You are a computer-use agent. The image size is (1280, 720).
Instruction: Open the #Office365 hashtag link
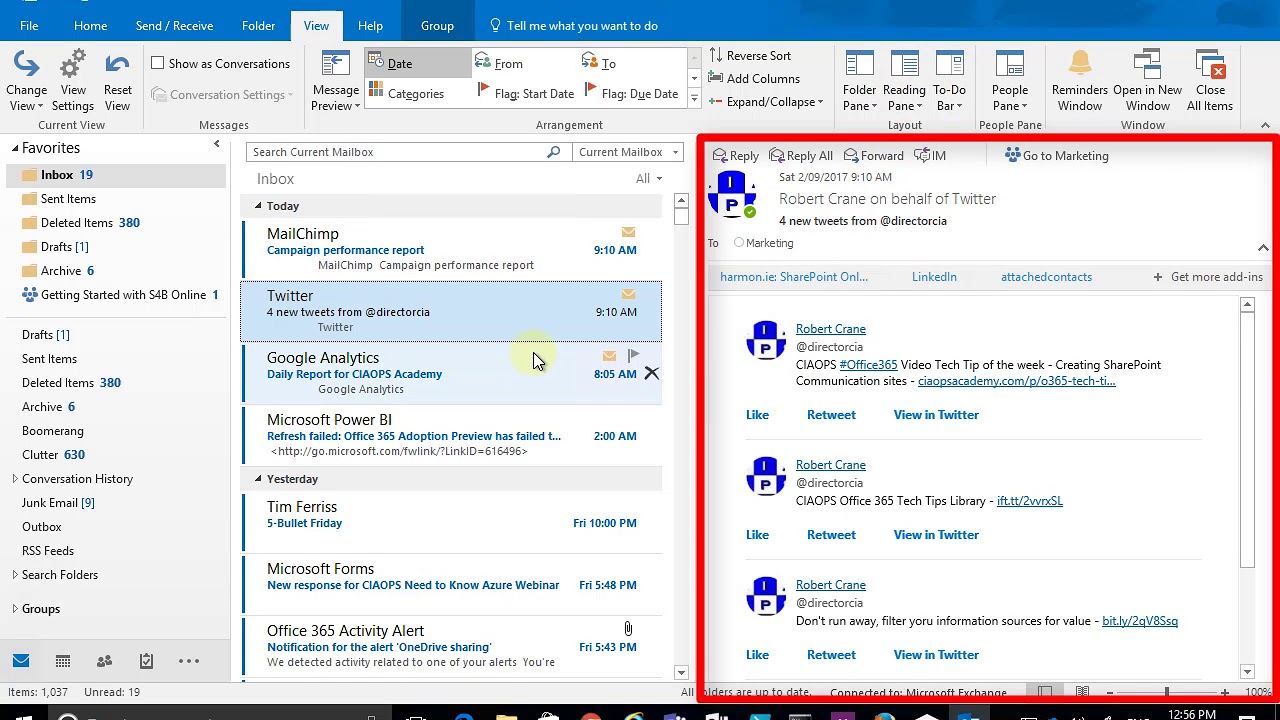(868, 365)
